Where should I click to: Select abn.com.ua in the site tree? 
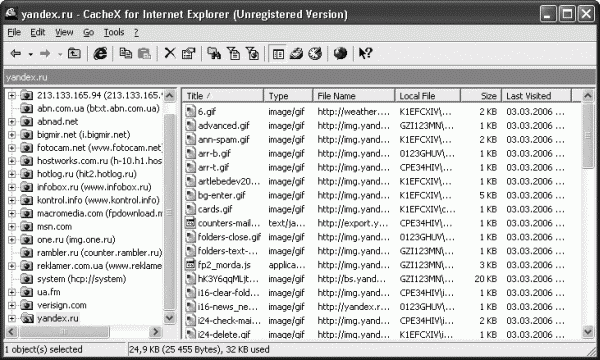pyautogui.click(x=98, y=109)
